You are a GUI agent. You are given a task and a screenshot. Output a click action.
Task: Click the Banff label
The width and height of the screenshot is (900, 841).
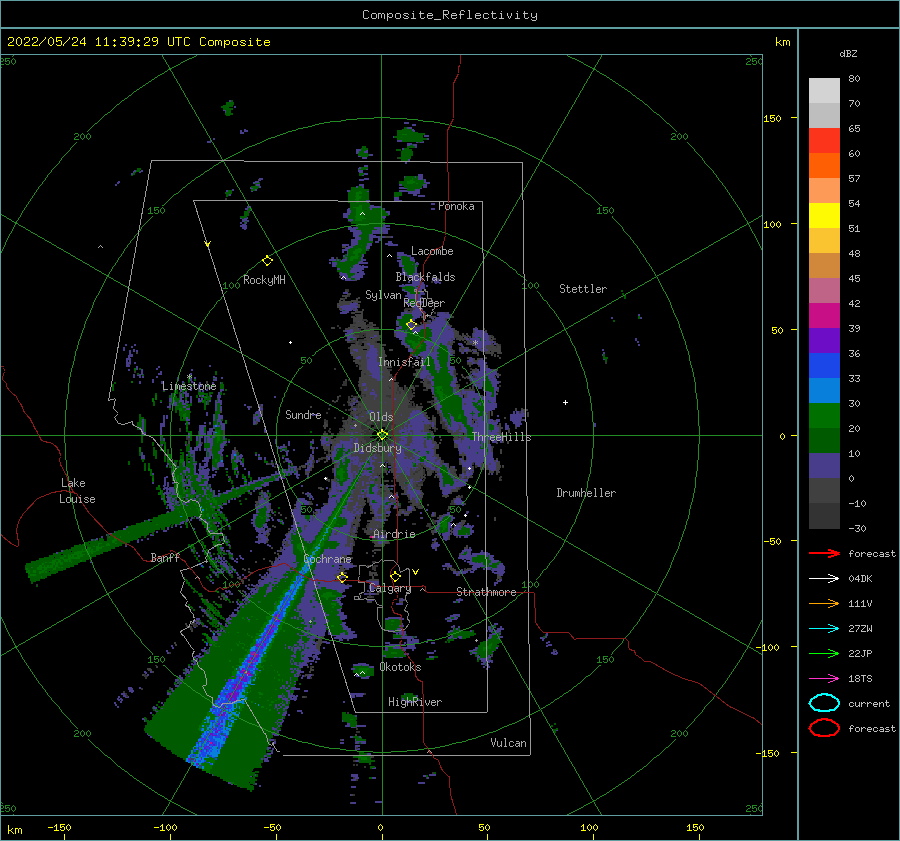click(165, 557)
